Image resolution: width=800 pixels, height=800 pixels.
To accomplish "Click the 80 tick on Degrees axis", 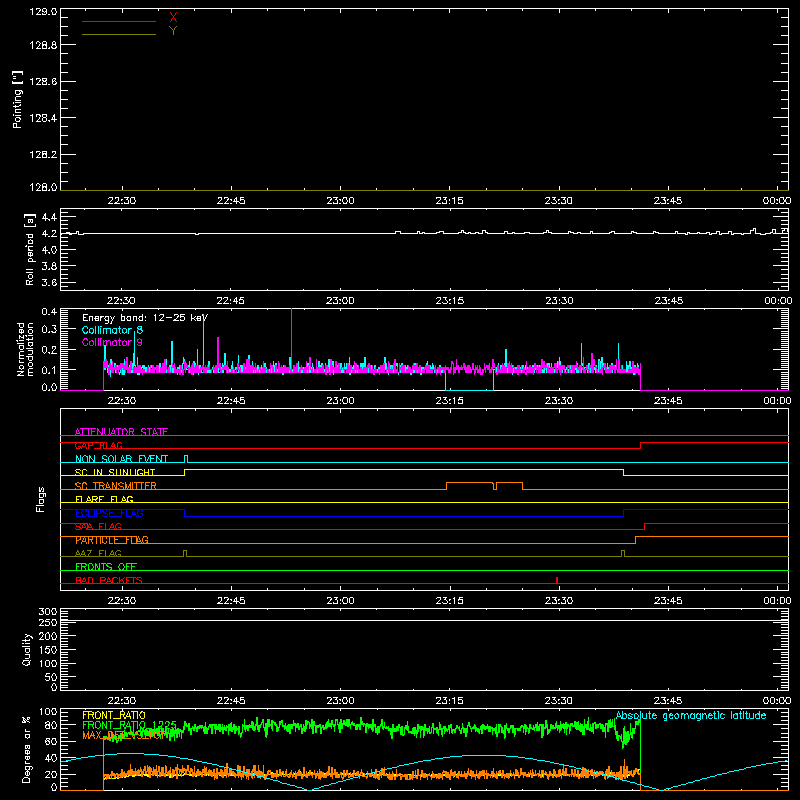I will (51, 725).
